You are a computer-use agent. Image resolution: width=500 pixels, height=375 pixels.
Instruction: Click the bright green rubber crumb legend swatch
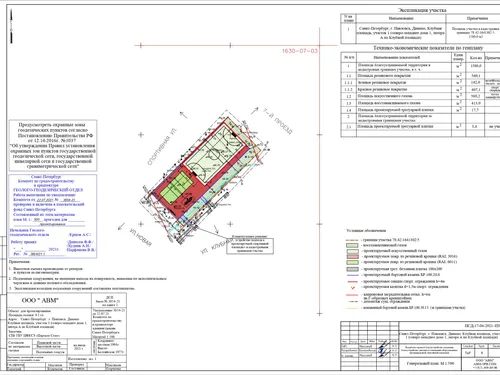[352, 262]
